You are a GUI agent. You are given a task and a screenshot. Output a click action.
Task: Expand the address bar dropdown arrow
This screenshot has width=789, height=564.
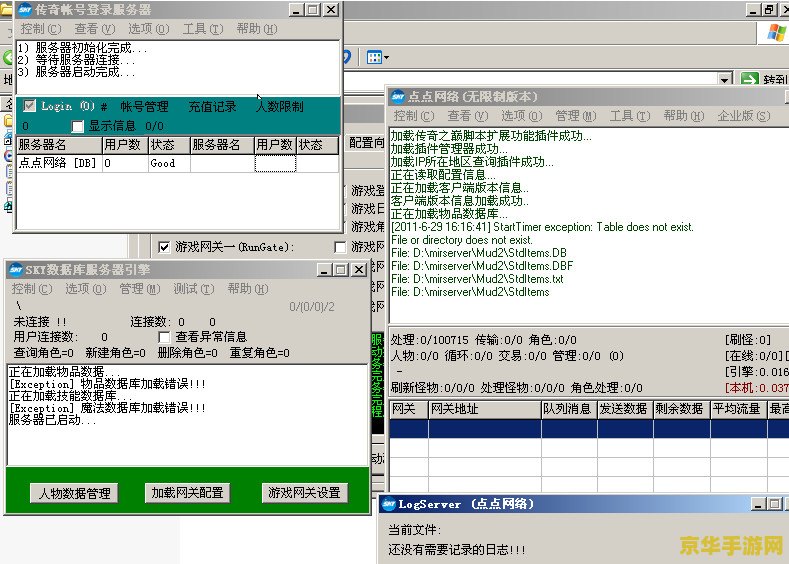[724, 79]
